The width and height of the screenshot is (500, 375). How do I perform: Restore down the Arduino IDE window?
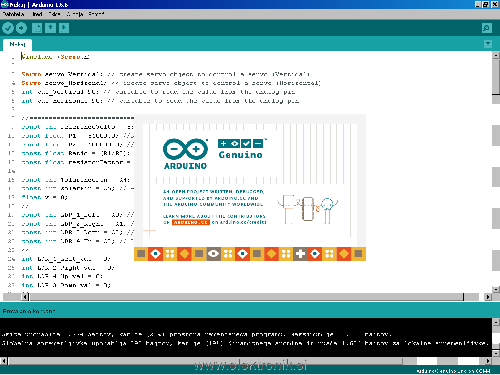486,4
